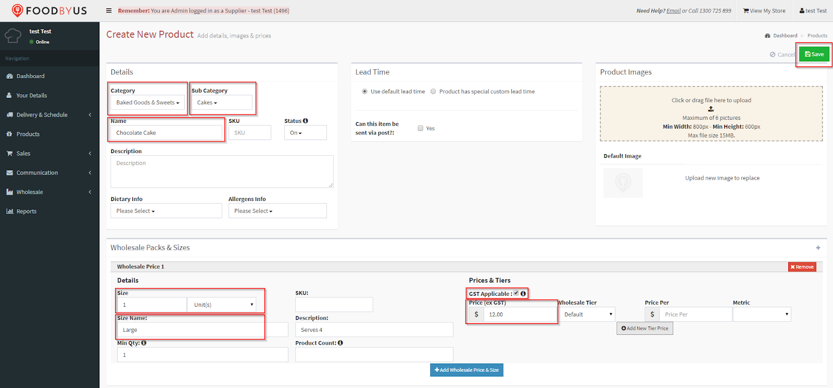This screenshot has height=388, width=833.
Task: Open the Allergens Info dropdown
Action: click(x=277, y=211)
